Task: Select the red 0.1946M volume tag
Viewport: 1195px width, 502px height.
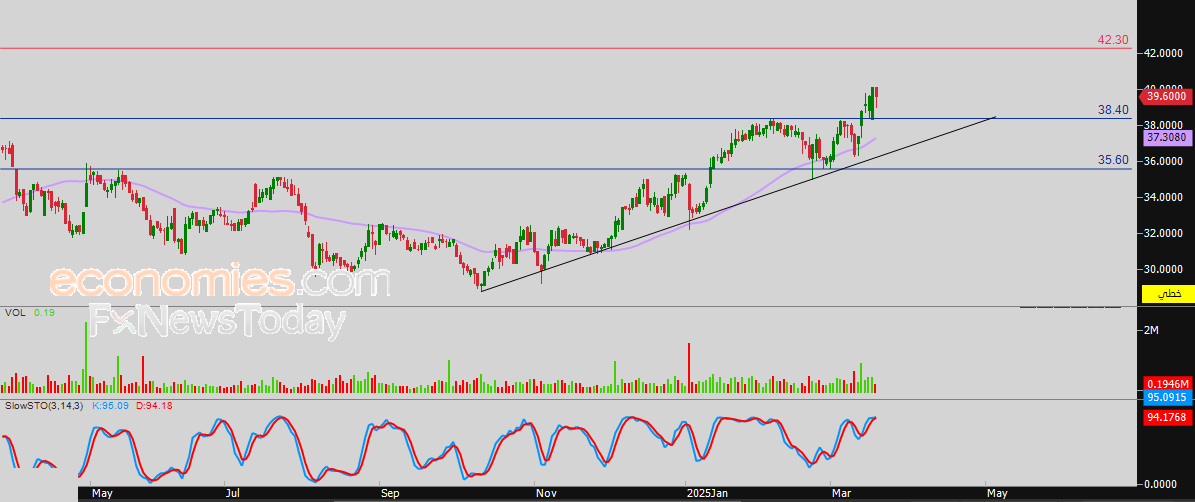Action: coord(1167,384)
